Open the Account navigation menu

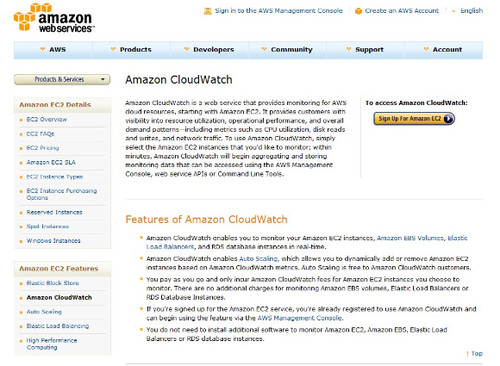click(443, 49)
